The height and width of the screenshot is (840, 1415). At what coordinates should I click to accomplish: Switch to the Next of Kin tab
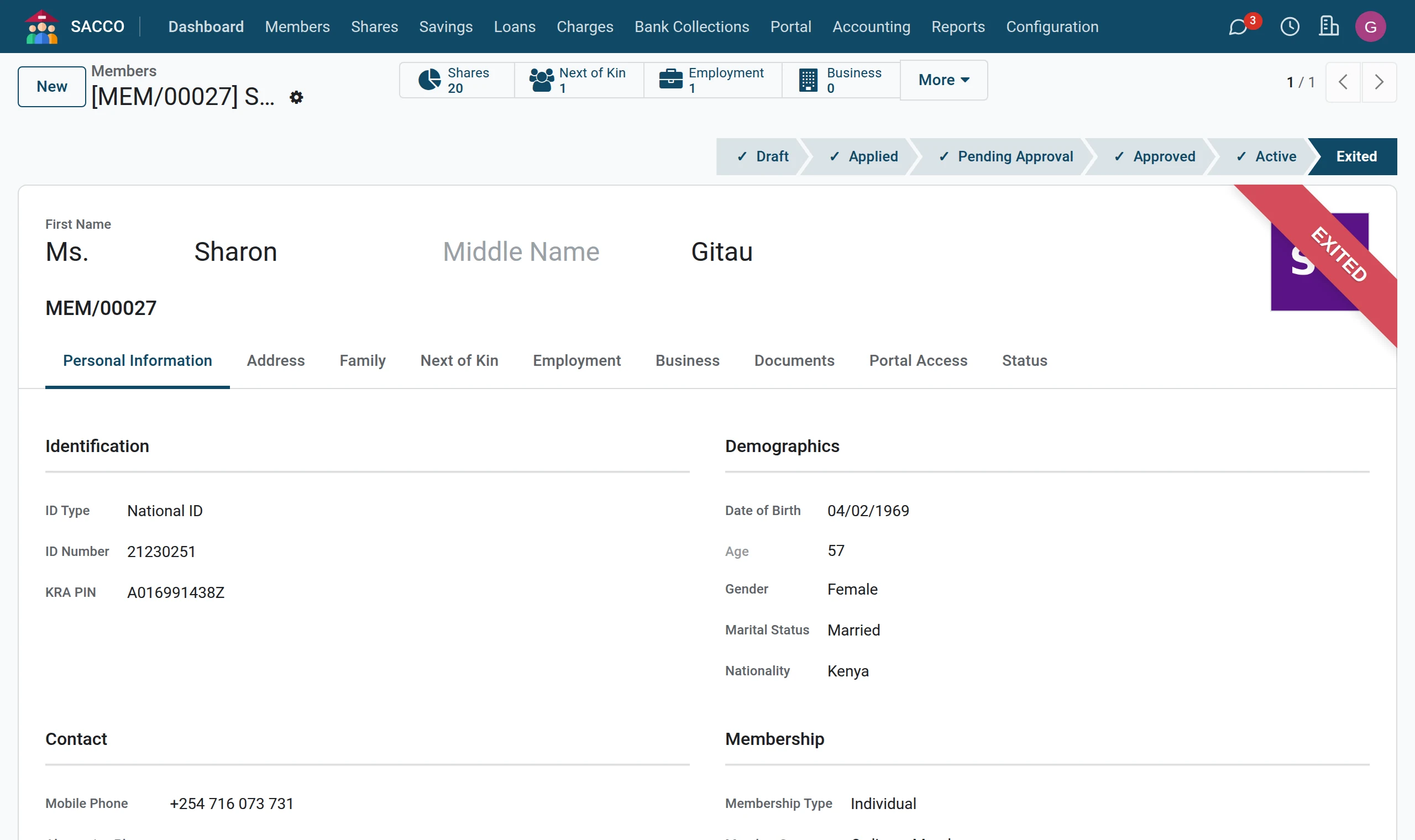pyautogui.click(x=459, y=360)
